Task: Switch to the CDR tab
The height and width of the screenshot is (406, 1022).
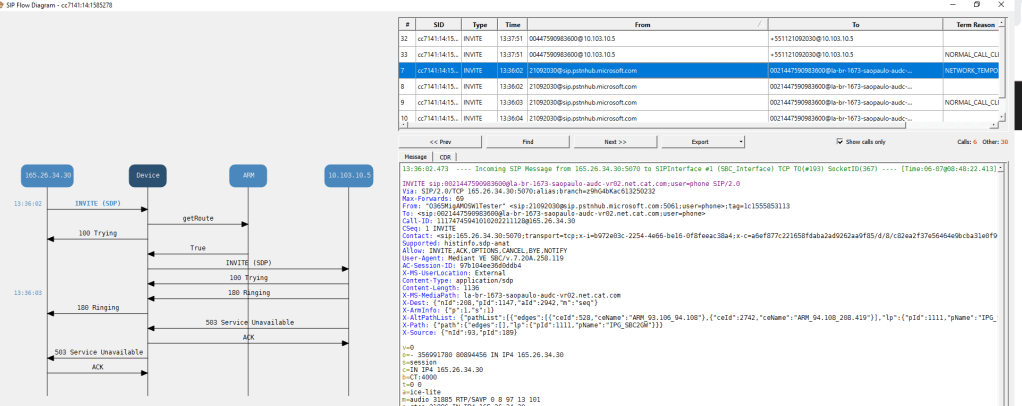Action: point(446,157)
